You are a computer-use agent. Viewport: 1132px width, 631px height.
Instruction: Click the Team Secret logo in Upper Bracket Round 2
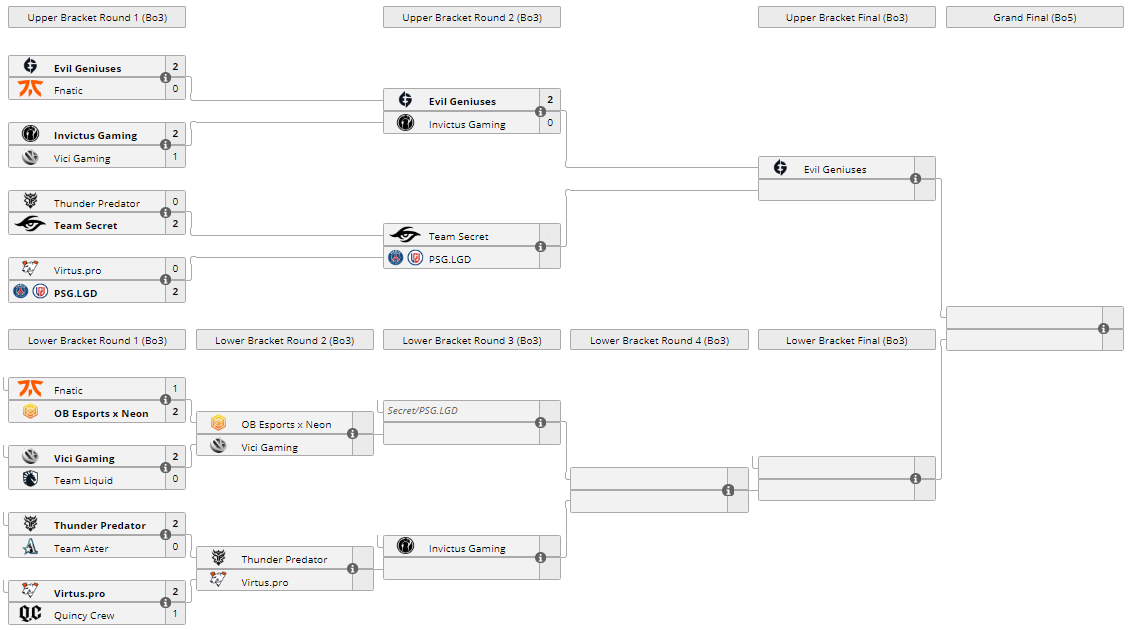click(405, 235)
